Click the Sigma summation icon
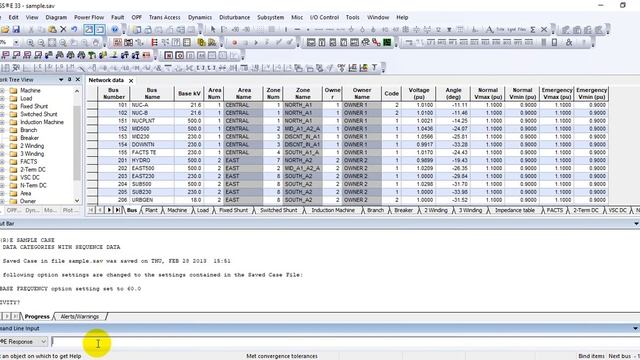640x360 pixels. point(533,29)
